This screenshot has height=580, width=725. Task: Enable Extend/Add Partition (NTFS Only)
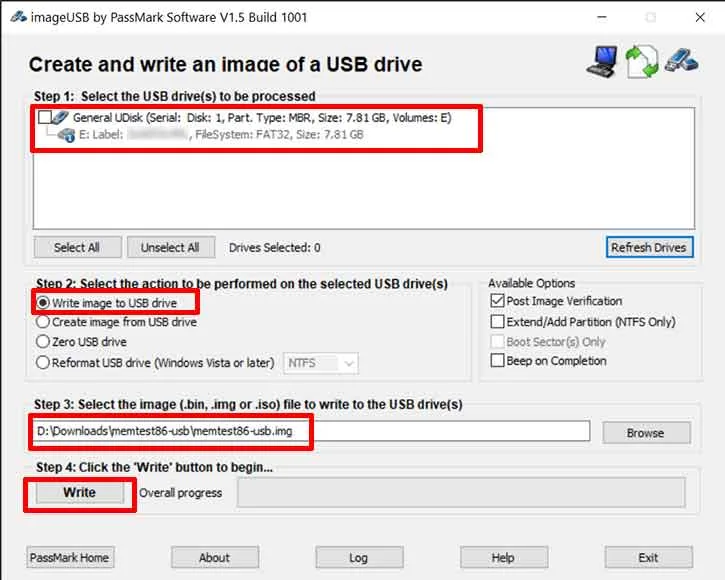pos(497,321)
